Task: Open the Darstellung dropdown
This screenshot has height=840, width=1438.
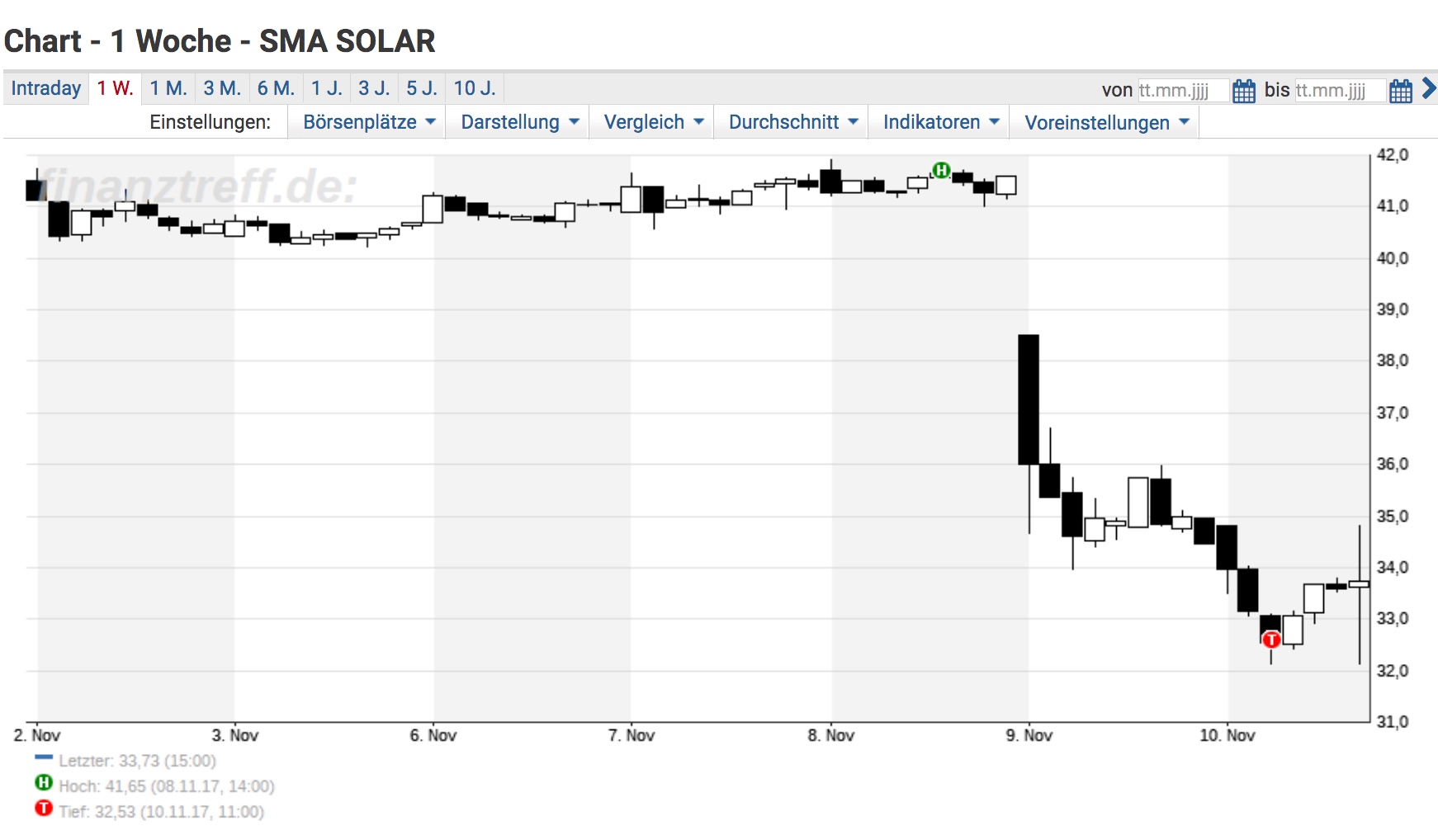Action: click(x=518, y=121)
